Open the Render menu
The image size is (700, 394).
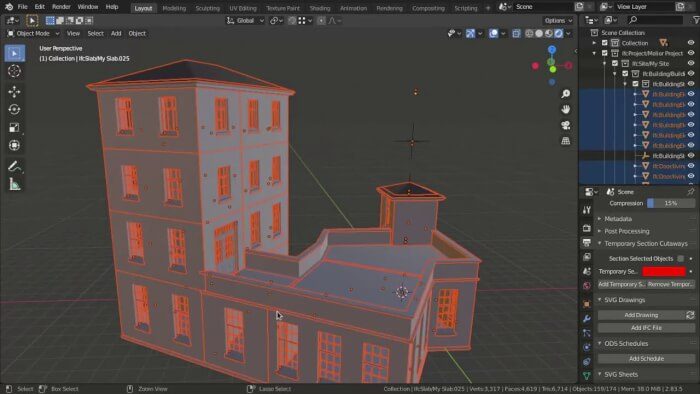[x=61, y=7]
